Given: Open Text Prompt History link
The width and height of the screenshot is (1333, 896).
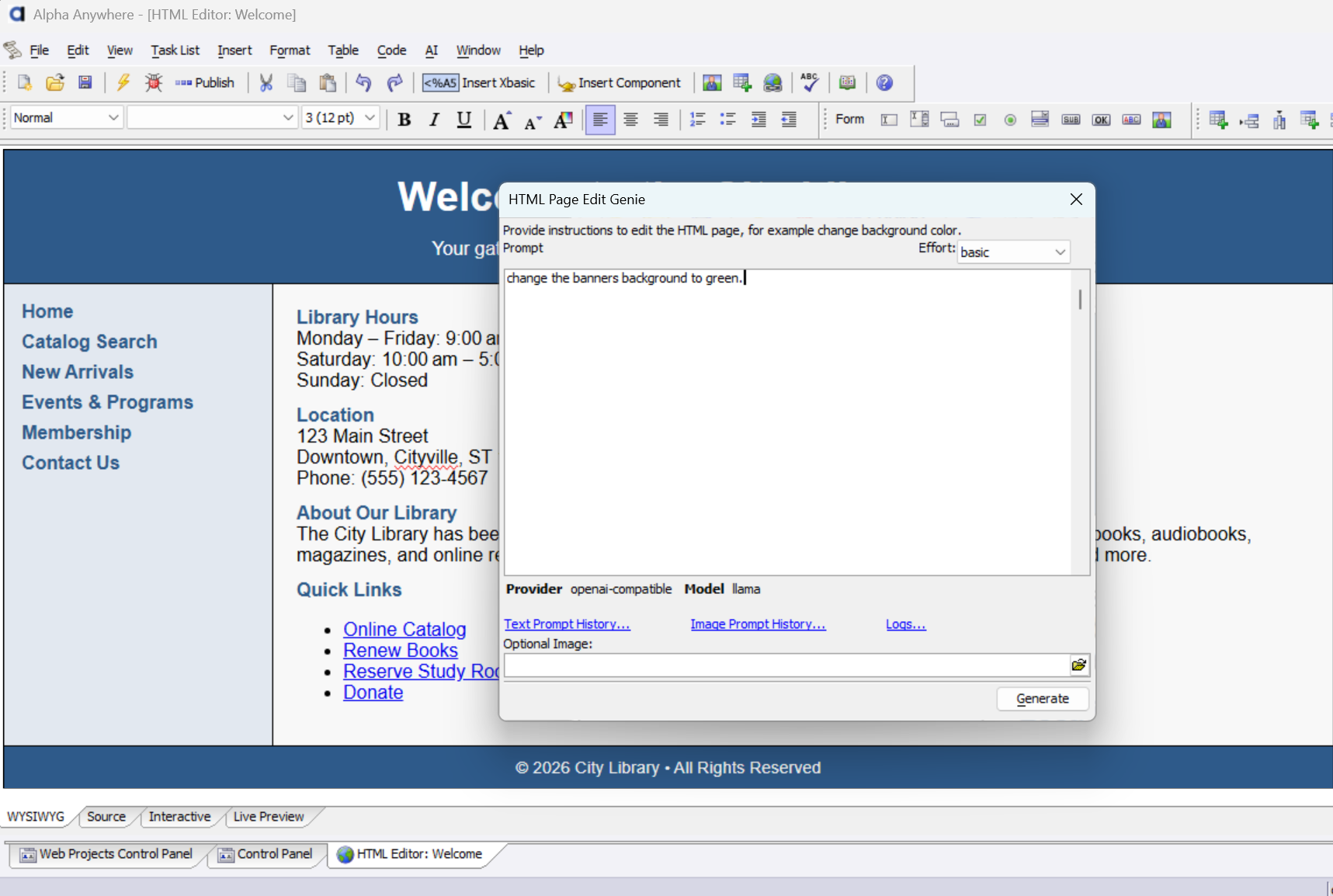Looking at the screenshot, I should click(x=567, y=624).
